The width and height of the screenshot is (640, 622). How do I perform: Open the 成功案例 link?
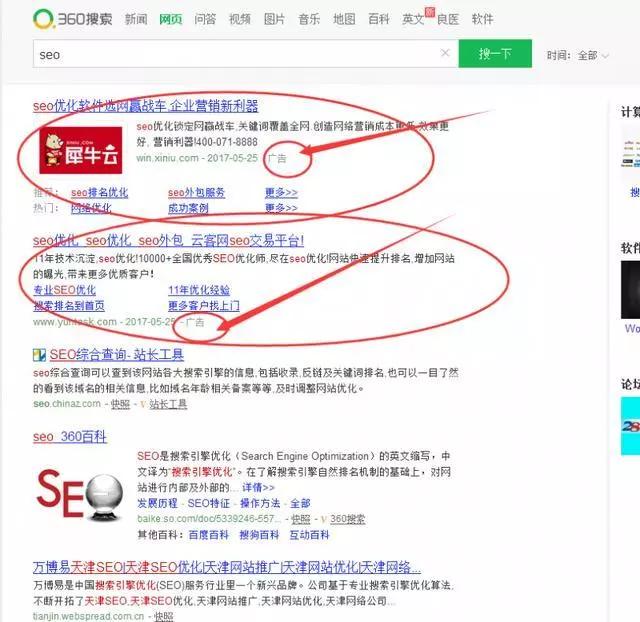tap(188, 208)
